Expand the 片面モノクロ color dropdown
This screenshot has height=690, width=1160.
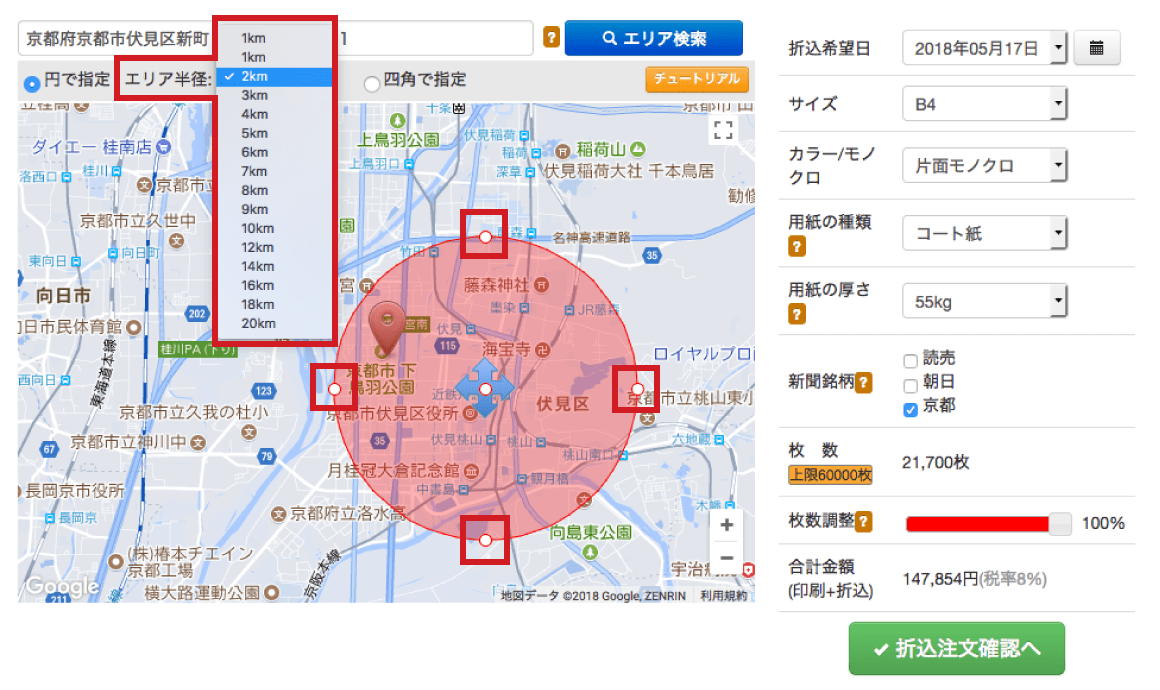coord(984,166)
